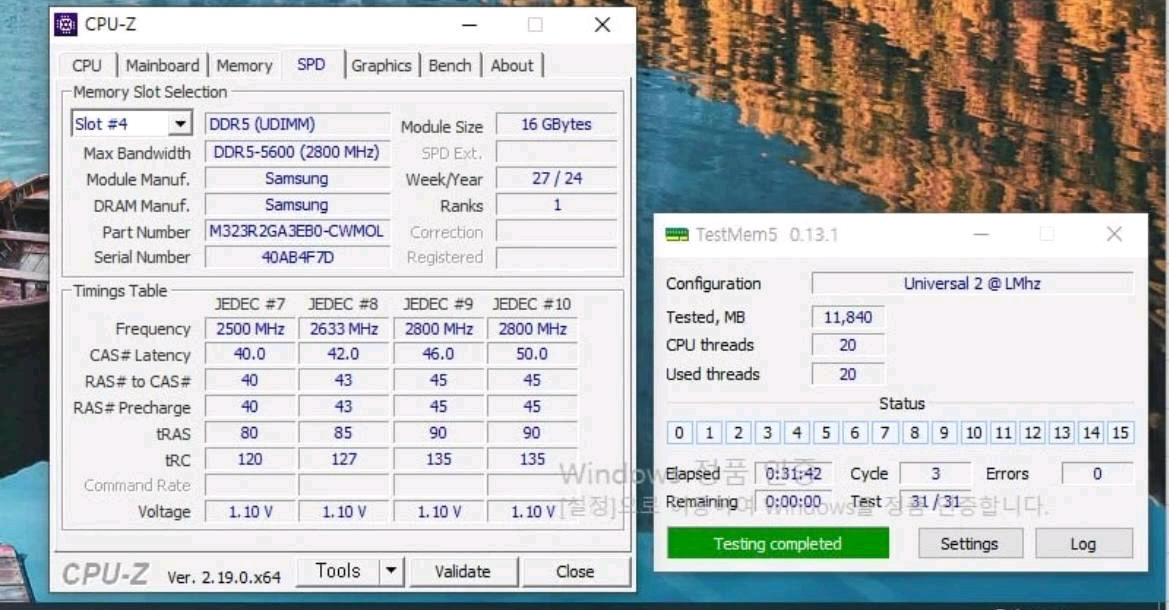1169x610 pixels.
Task: Click status thread box 10 in TestMem5
Action: pos(974,433)
